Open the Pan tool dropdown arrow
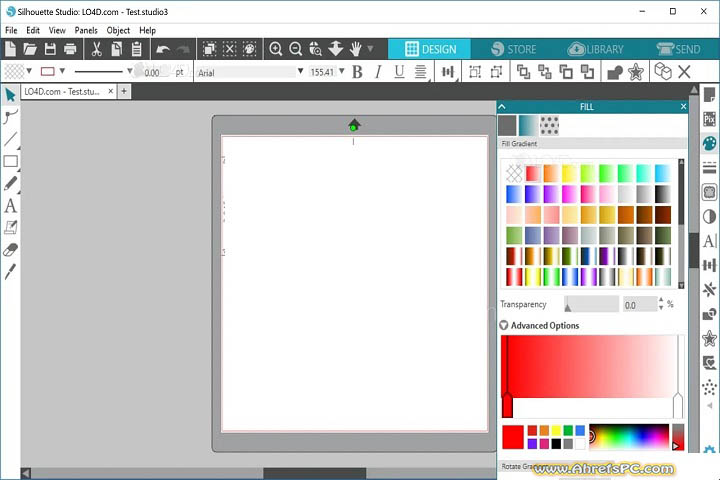The height and width of the screenshot is (480, 720). (x=370, y=49)
